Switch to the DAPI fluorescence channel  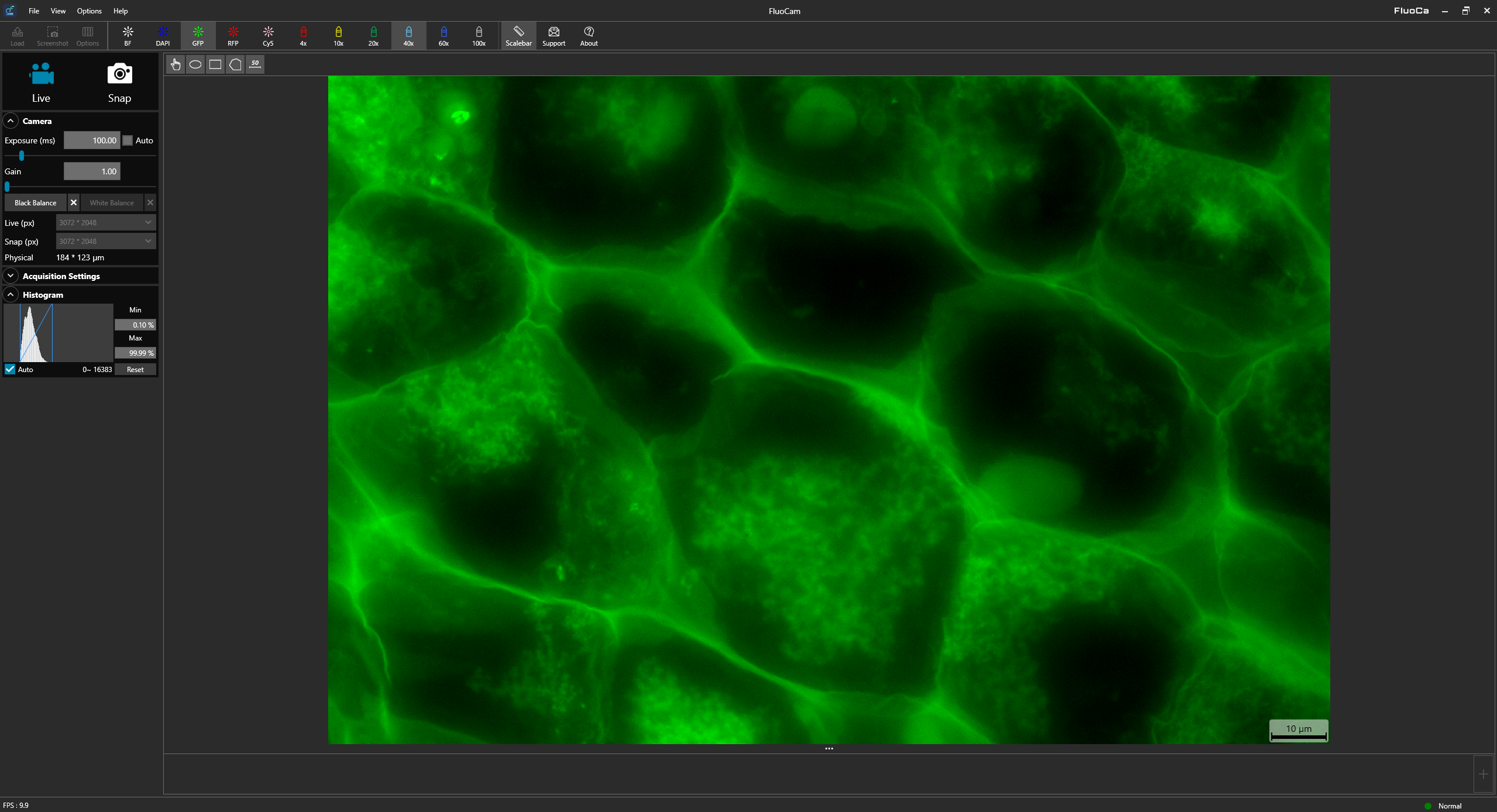click(x=163, y=36)
